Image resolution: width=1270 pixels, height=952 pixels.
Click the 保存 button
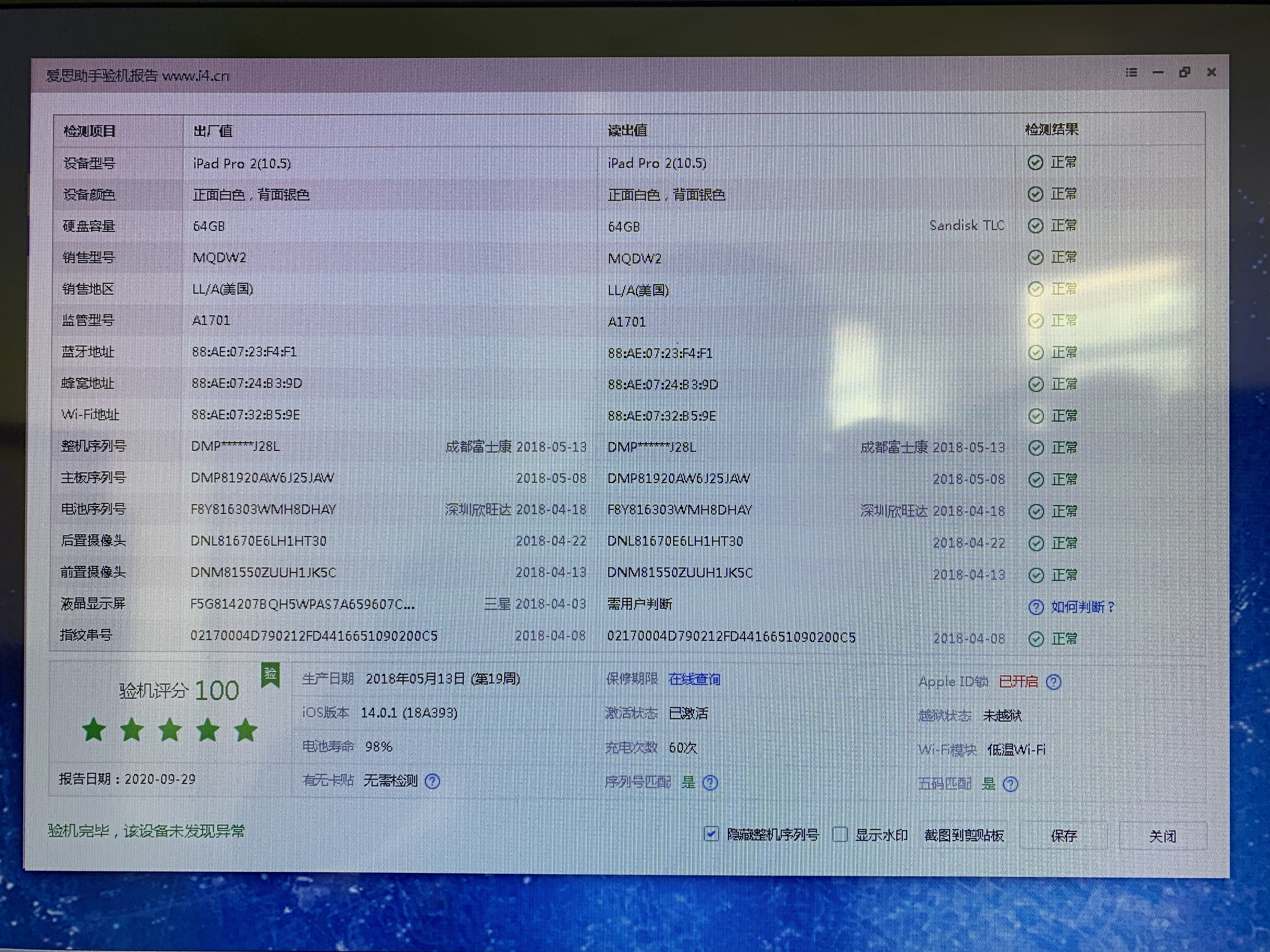pos(1063,836)
